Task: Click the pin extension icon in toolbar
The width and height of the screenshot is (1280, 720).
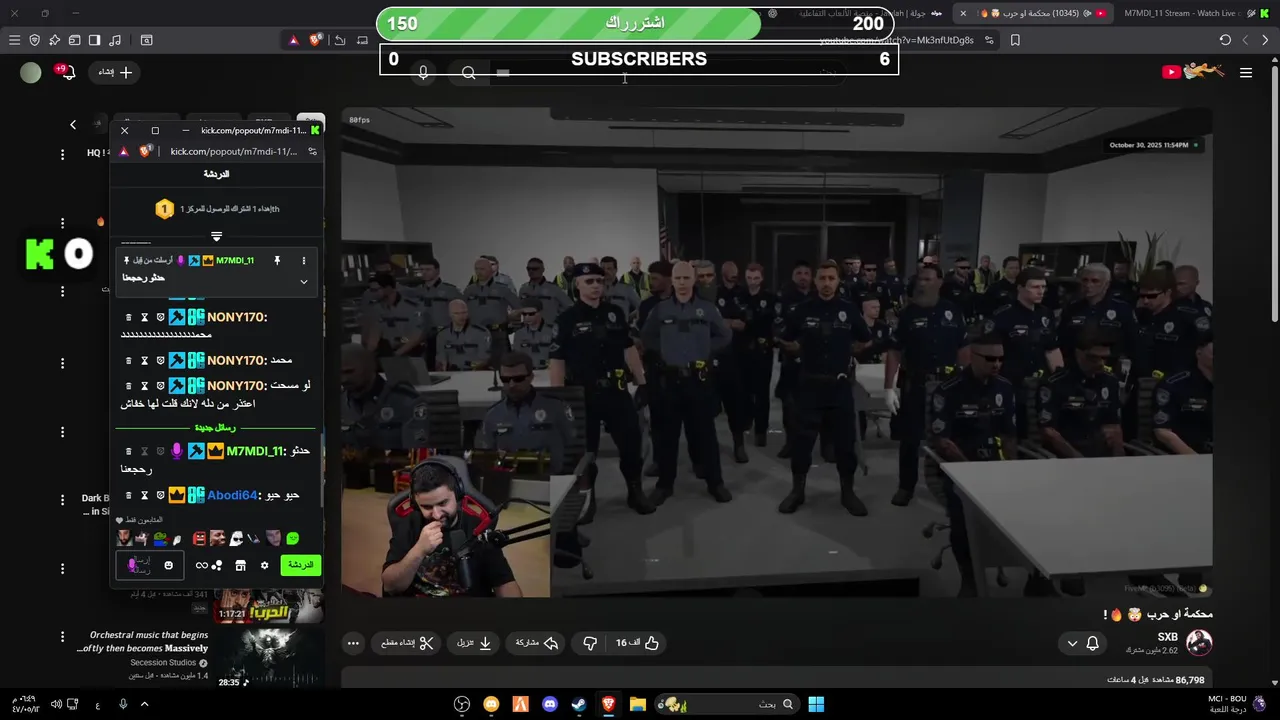Action: 54,40
